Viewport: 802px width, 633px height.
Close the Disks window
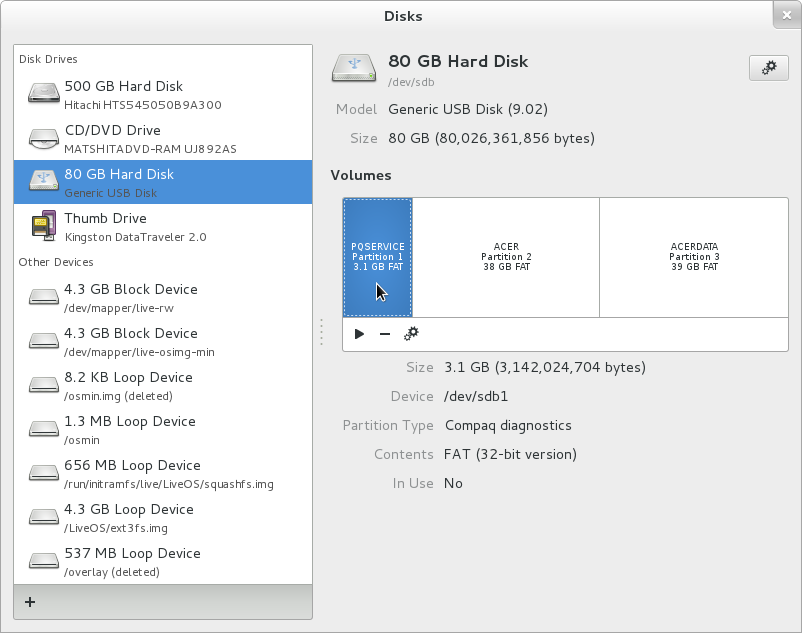[787, 15]
